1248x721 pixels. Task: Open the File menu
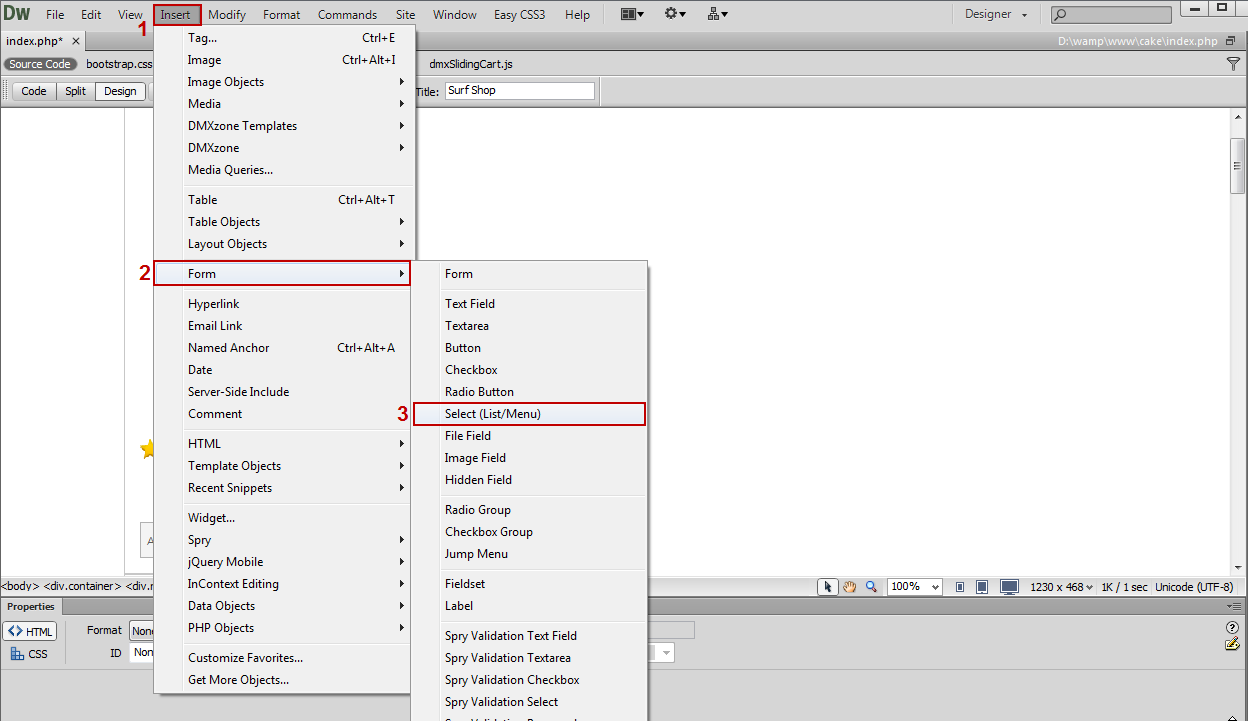click(55, 15)
